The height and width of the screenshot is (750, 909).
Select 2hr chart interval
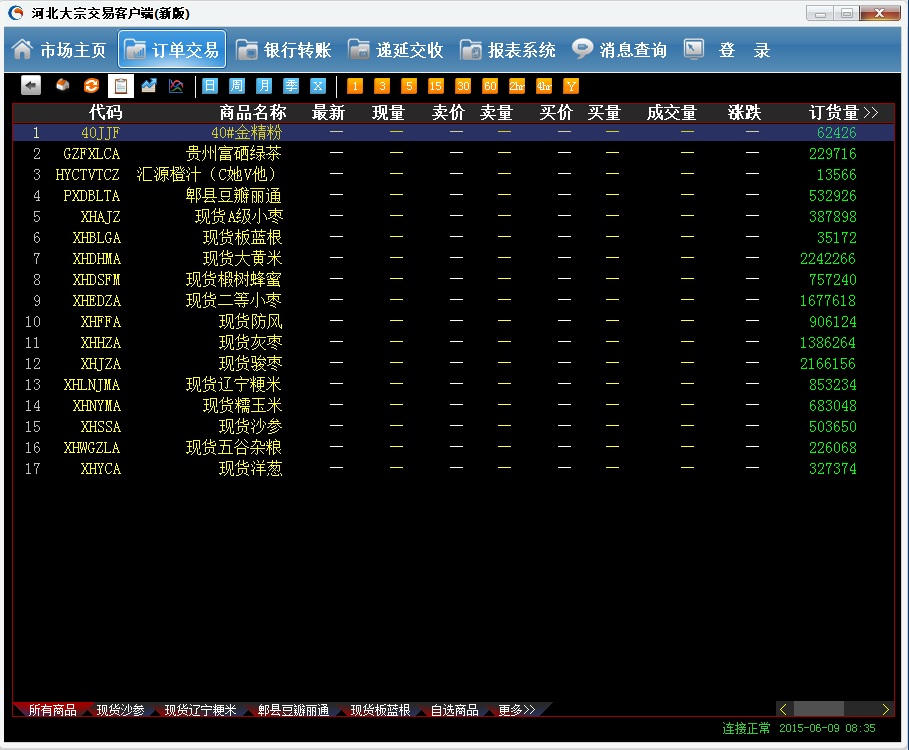pyautogui.click(x=517, y=86)
